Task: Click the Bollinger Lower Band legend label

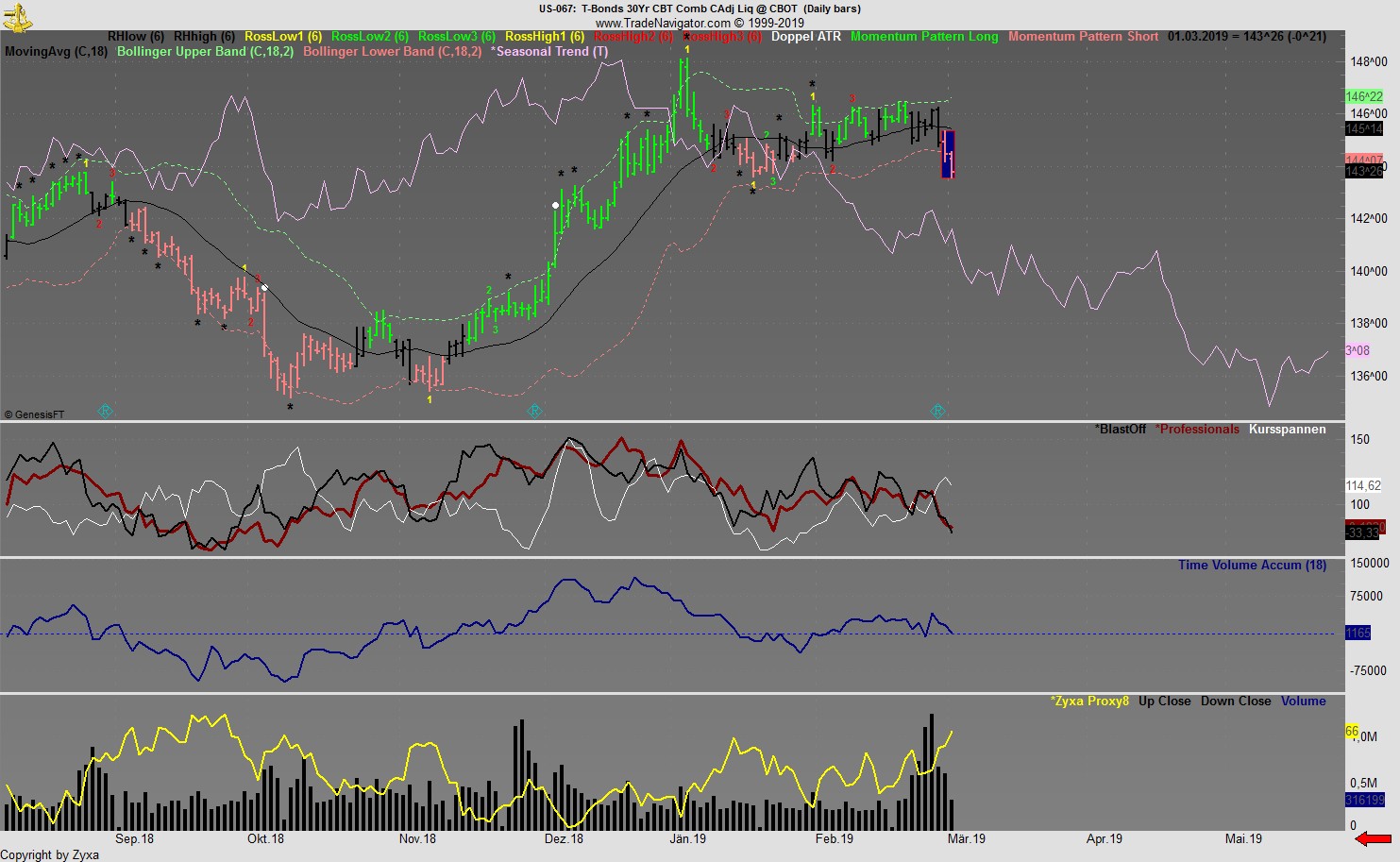Action: point(392,52)
